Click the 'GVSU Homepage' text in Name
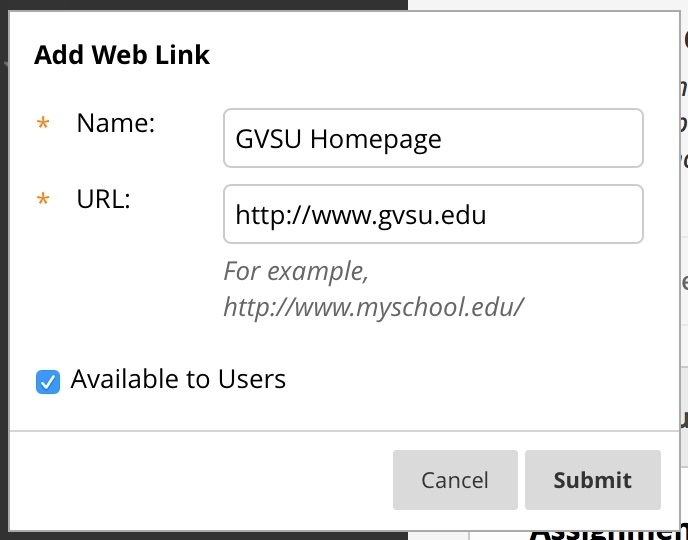The height and width of the screenshot is (540, 688). pos(338,138)
